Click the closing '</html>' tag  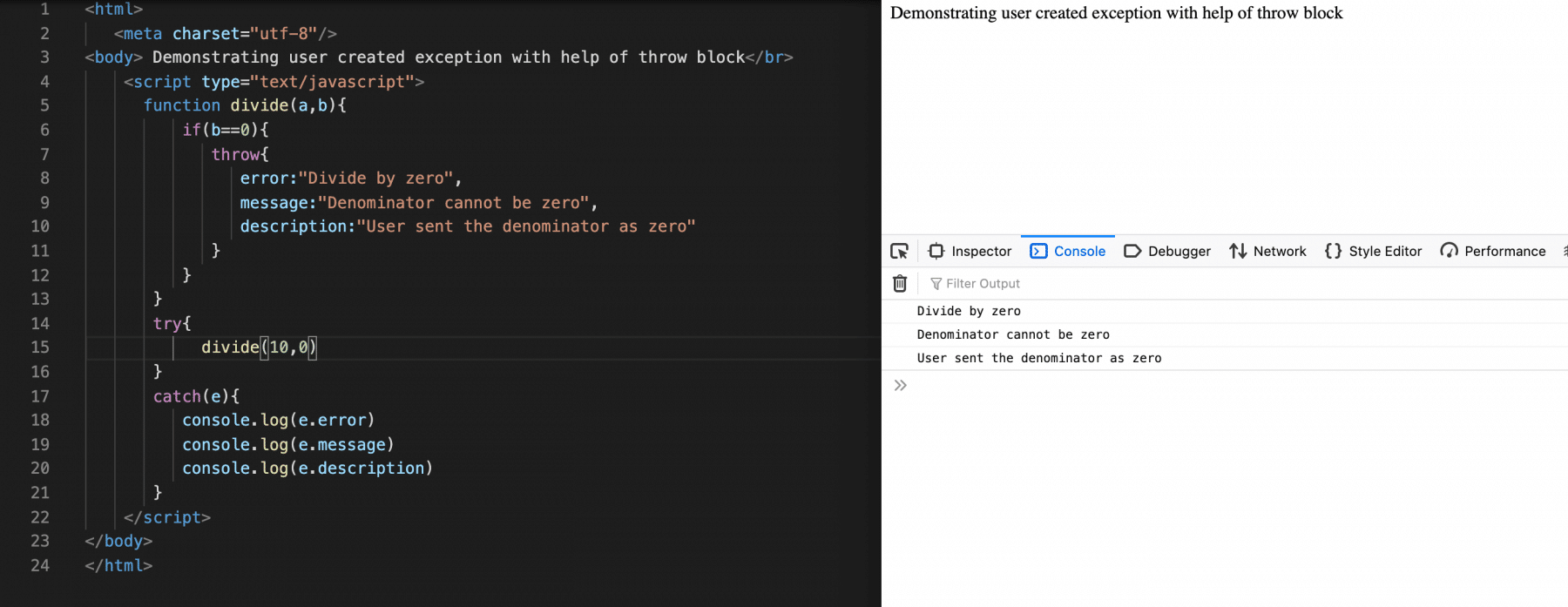pos(118,565)
